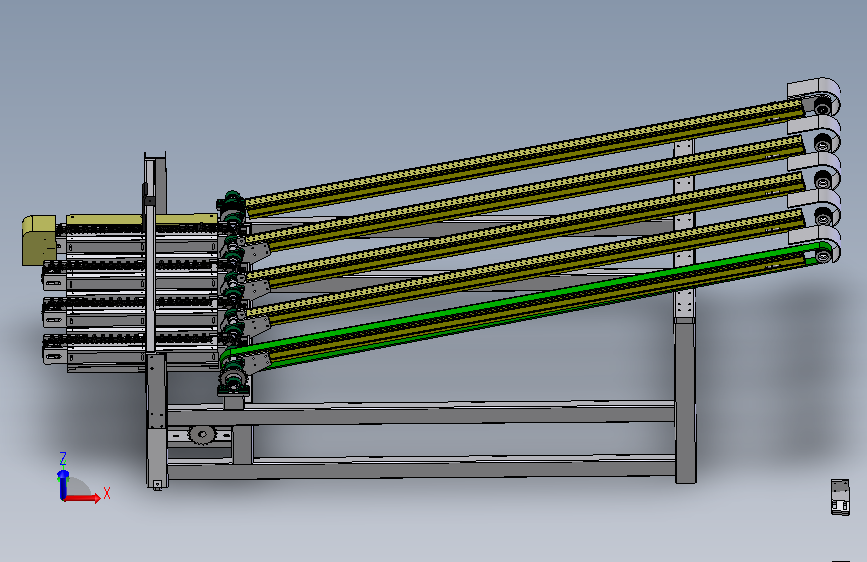Click the red X axis arrow of the triad
Screen dimensions: 867x562
click(x=83, y=498)
